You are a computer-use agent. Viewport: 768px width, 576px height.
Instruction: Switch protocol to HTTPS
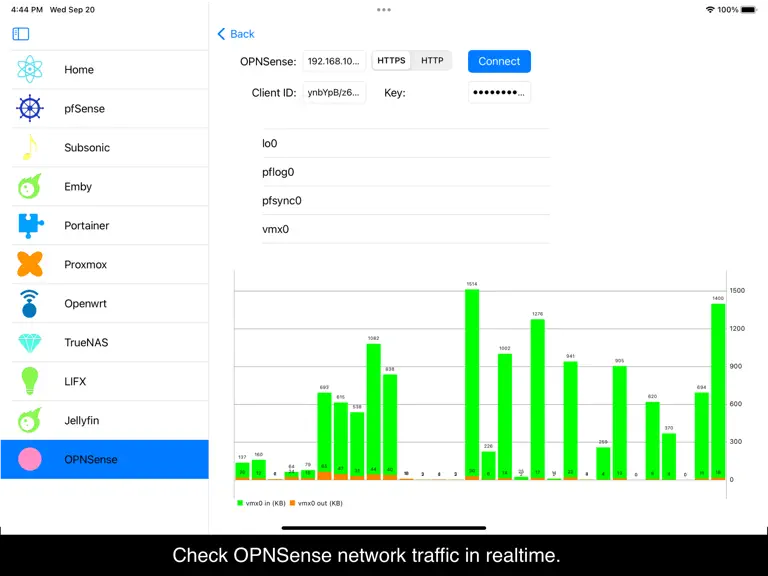[x=391, y=61]
